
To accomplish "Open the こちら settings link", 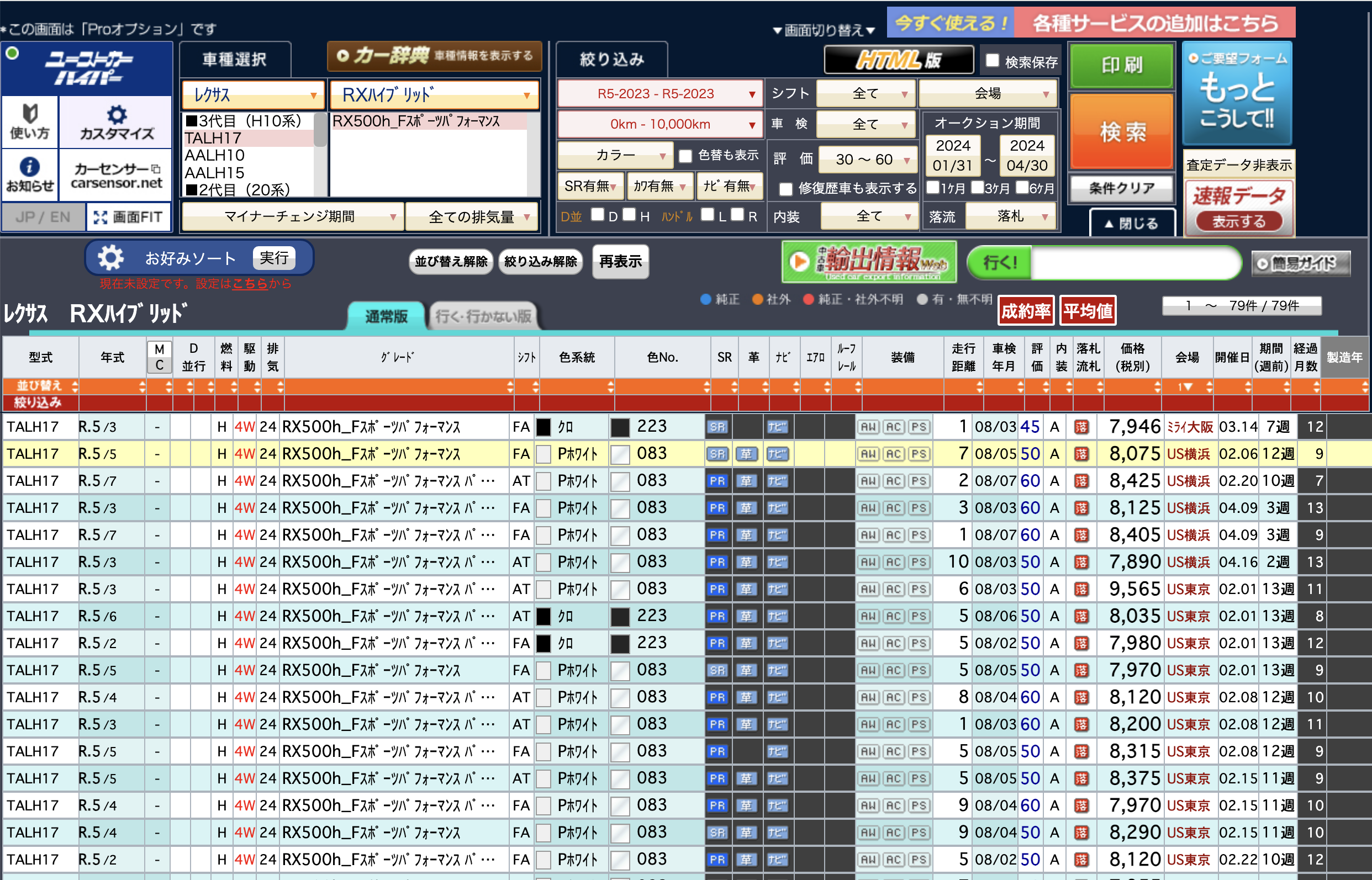I will [x=250, y=283].
